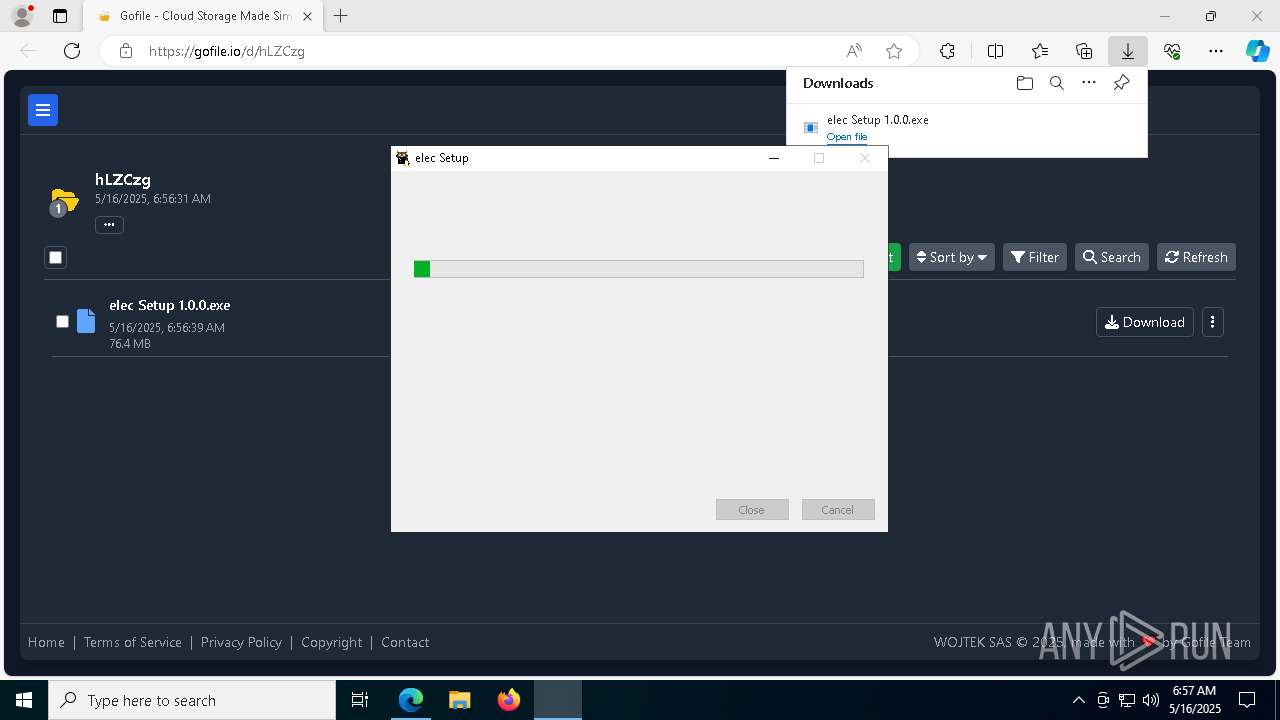This screenshot has height=720, width=1280.
Task: Open File Explorer from taskbar
Action: click(x=460, y=700)
